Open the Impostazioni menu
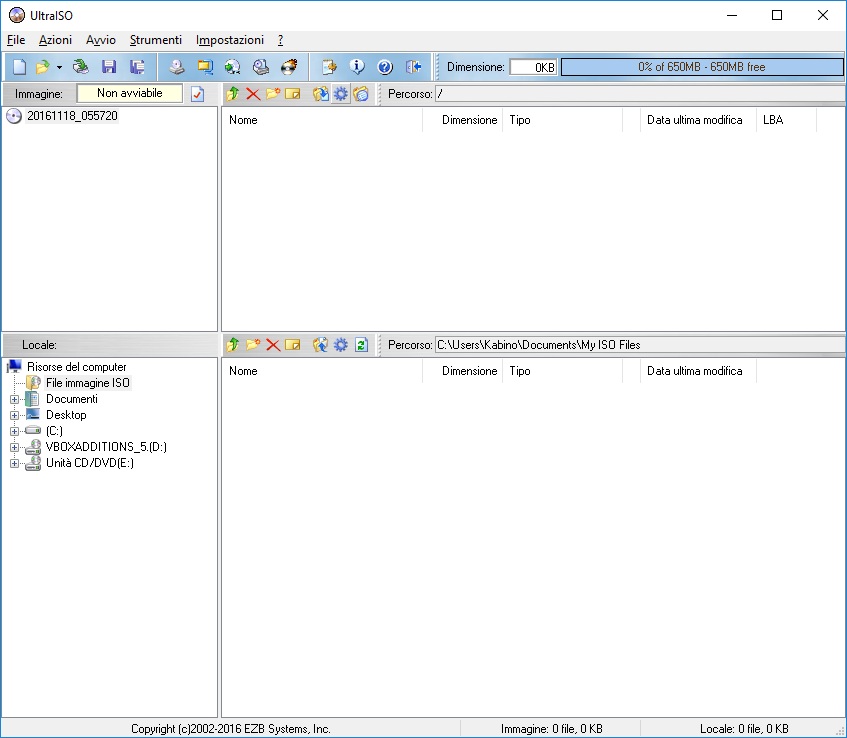 230,40
